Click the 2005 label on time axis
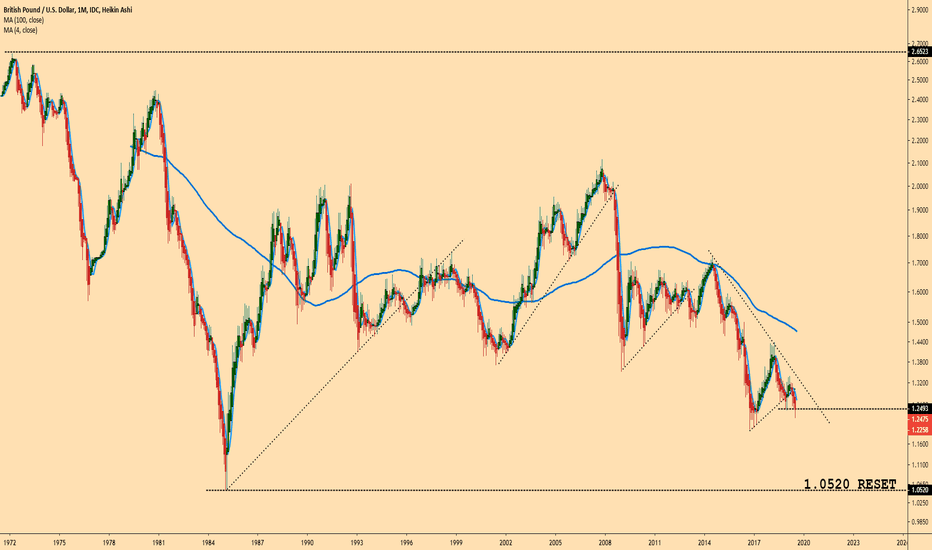 (x=555, y=542)
